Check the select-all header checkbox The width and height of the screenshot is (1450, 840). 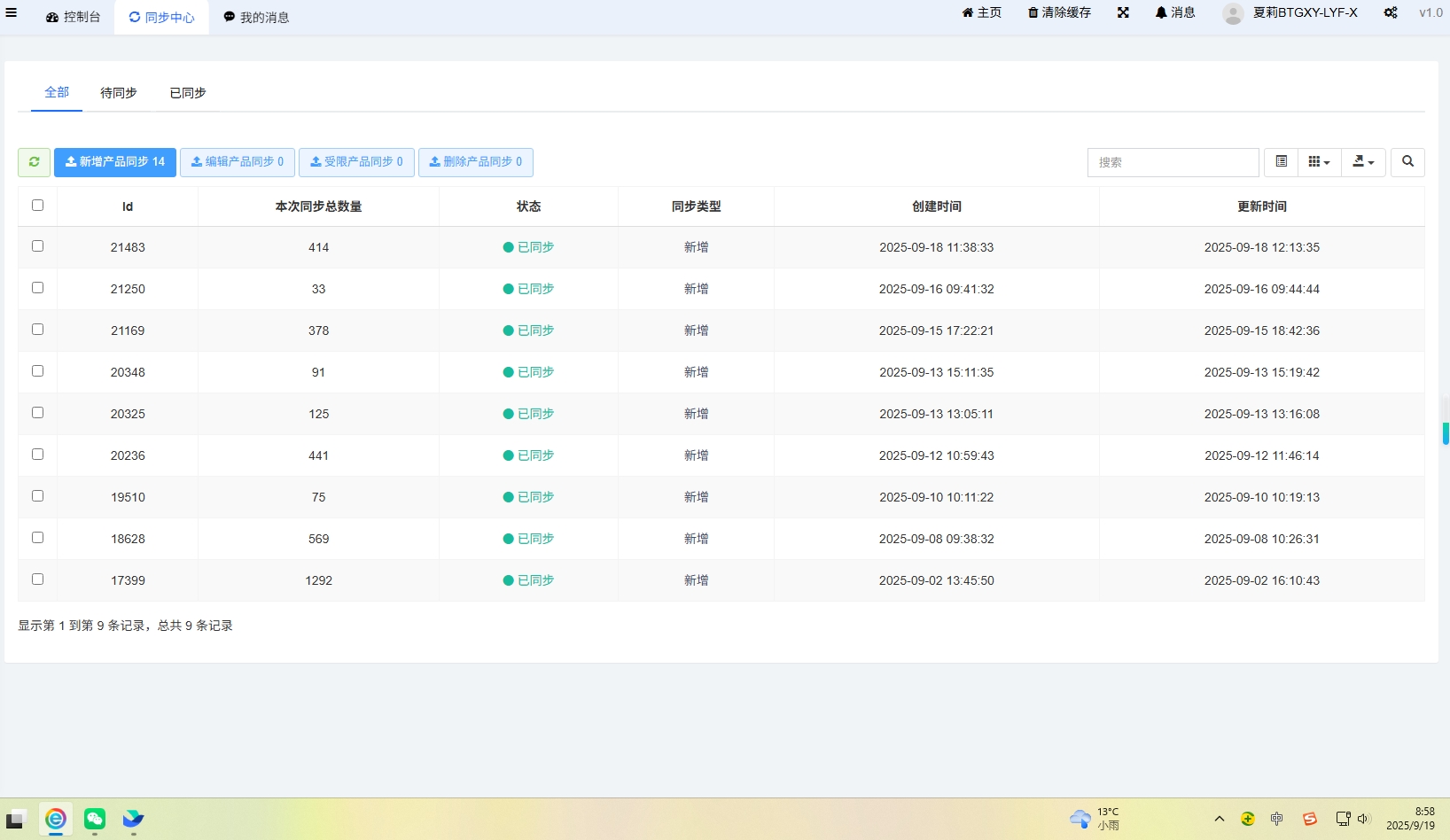[x=37, y=206]
